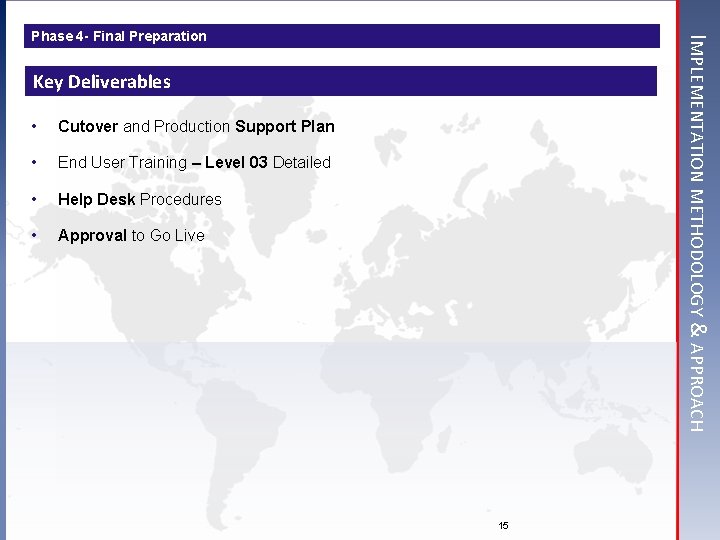Select the 'Key Deliverables' title banner
The height and width of the screenshot is (540, 720).
pyautogui.click(x=341, y=81)
